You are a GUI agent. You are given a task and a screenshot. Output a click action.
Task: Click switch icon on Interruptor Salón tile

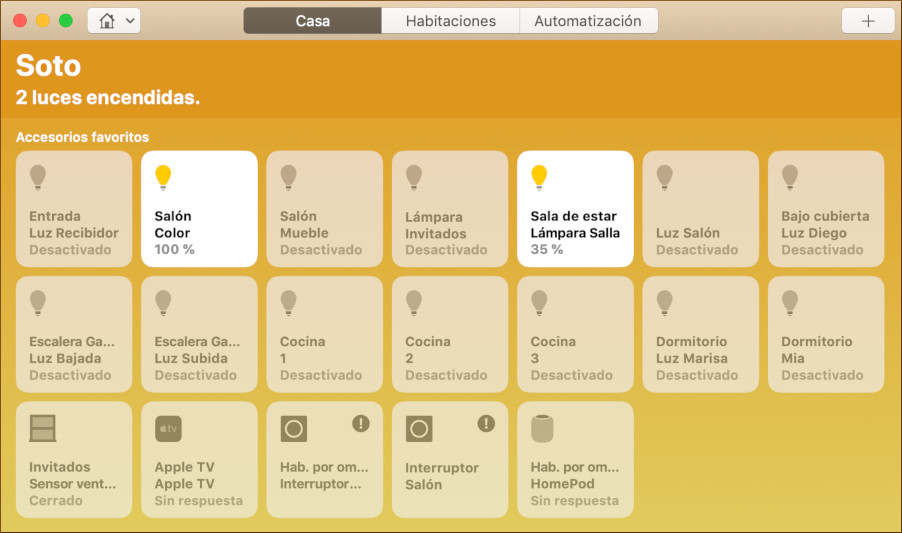[419, 428]
